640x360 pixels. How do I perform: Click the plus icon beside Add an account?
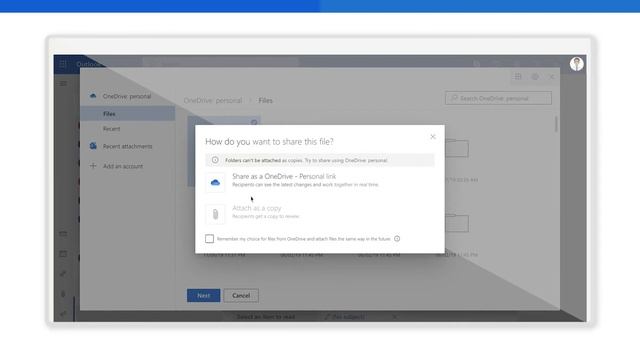(x=93, y=166)
